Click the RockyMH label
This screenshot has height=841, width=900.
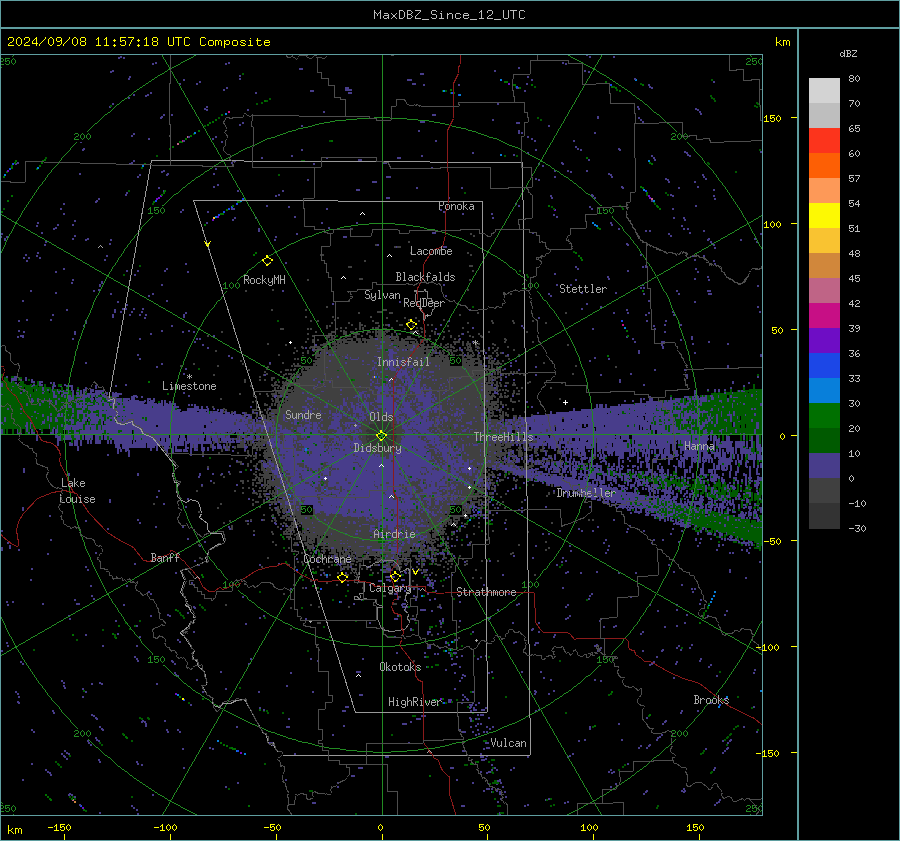point(264,280)
